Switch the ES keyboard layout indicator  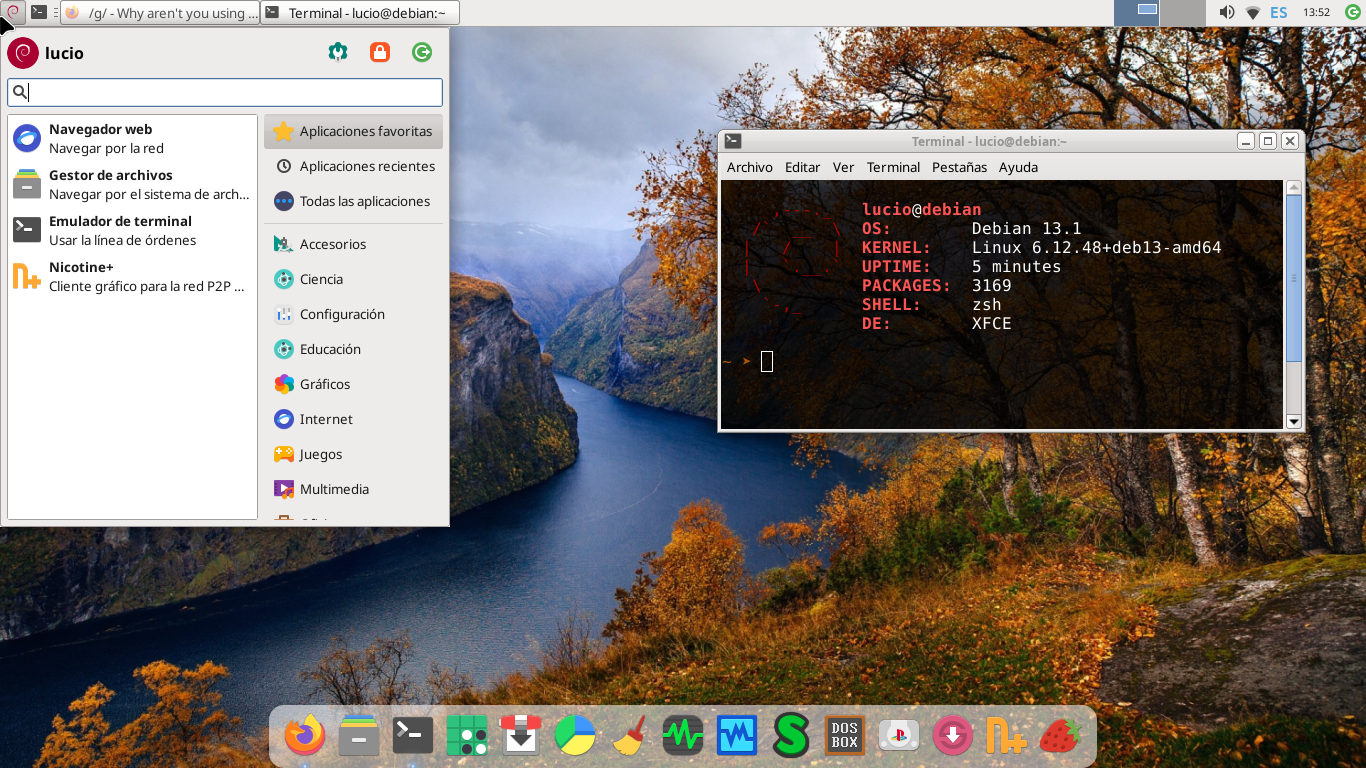click(x=1279, y=13)
